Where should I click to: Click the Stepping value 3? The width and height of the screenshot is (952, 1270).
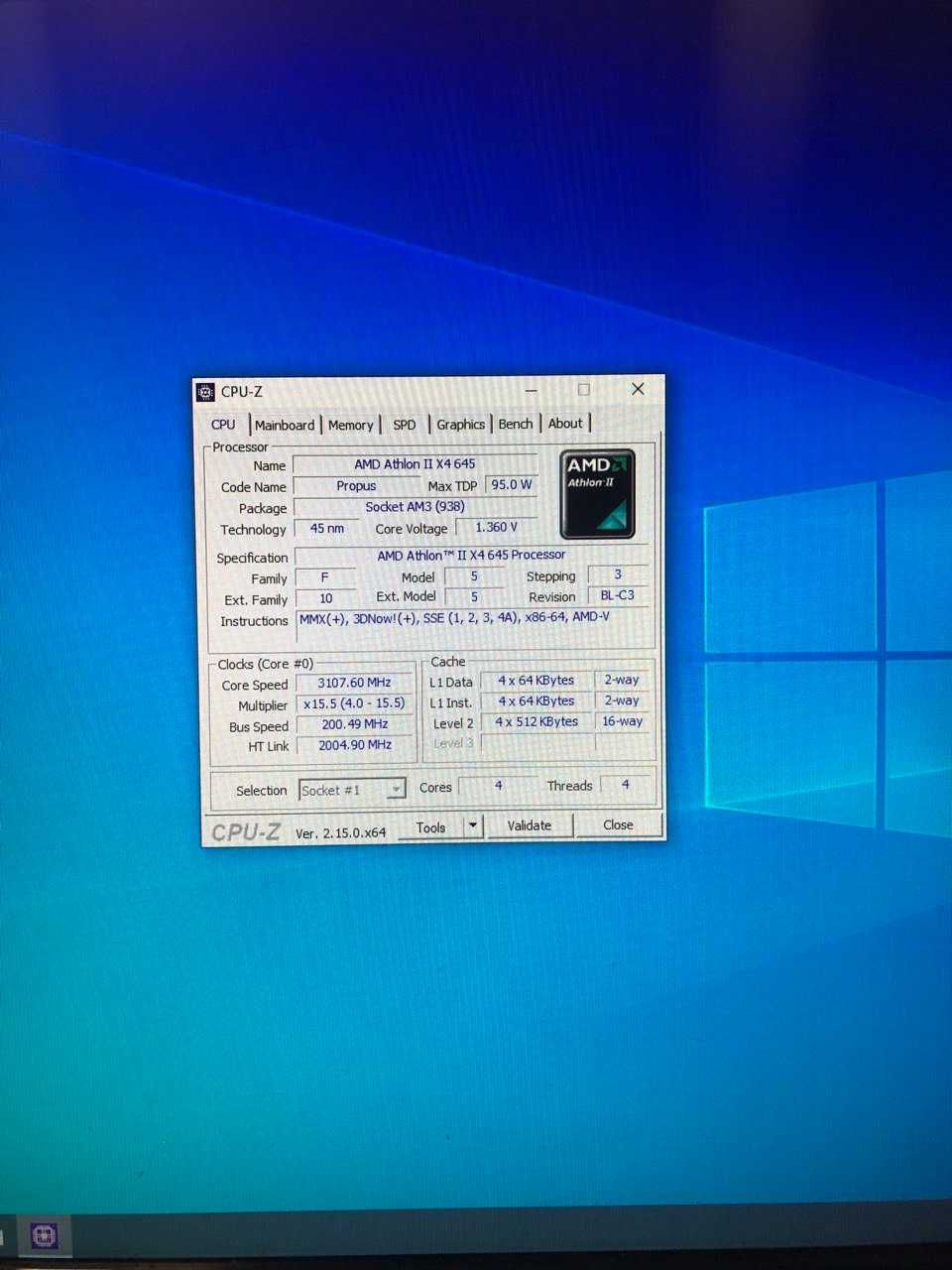pyautogui.click(x=618, y=574)
